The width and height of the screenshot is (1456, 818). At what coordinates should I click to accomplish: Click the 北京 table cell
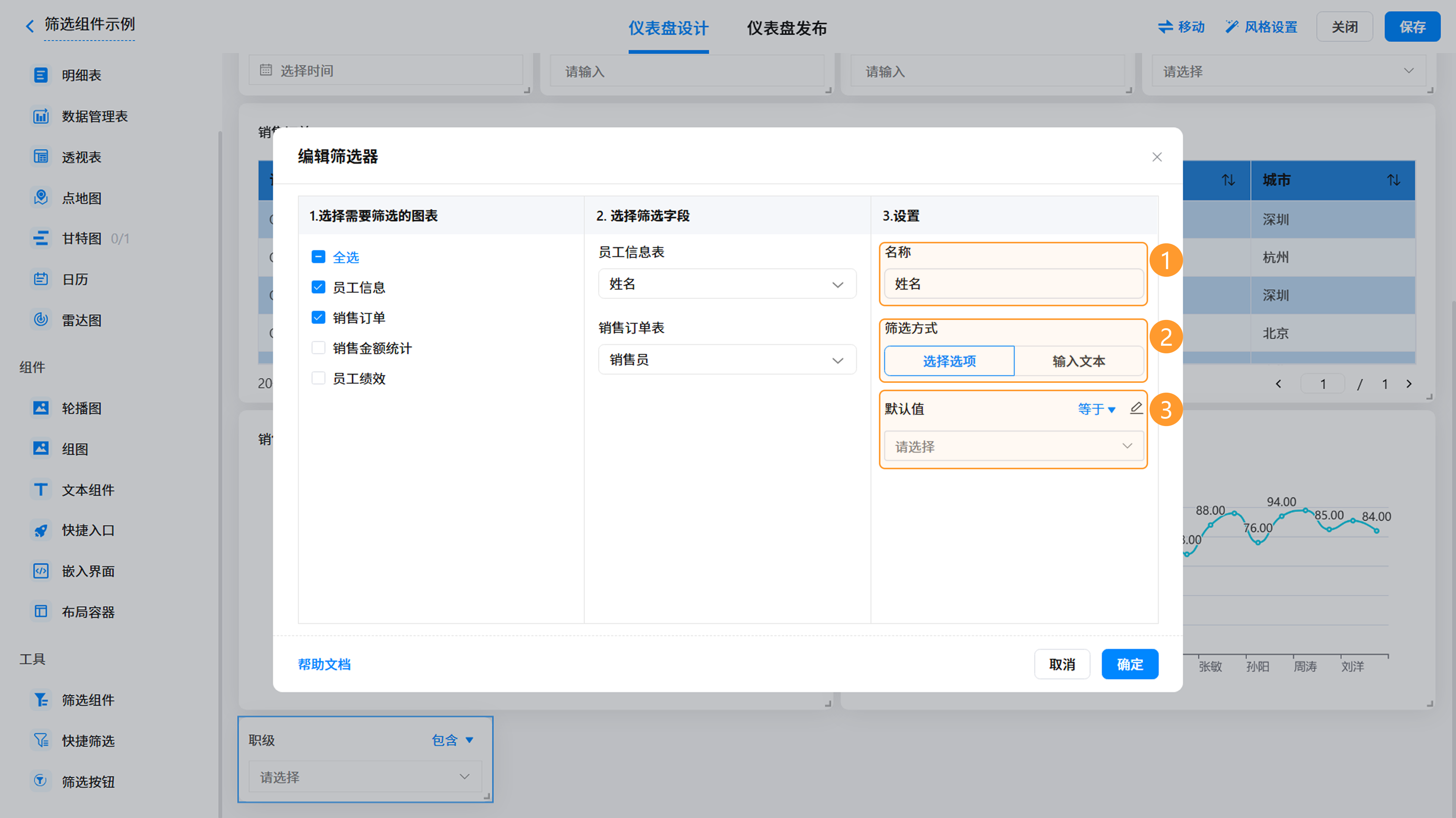tap(1333, 333)
